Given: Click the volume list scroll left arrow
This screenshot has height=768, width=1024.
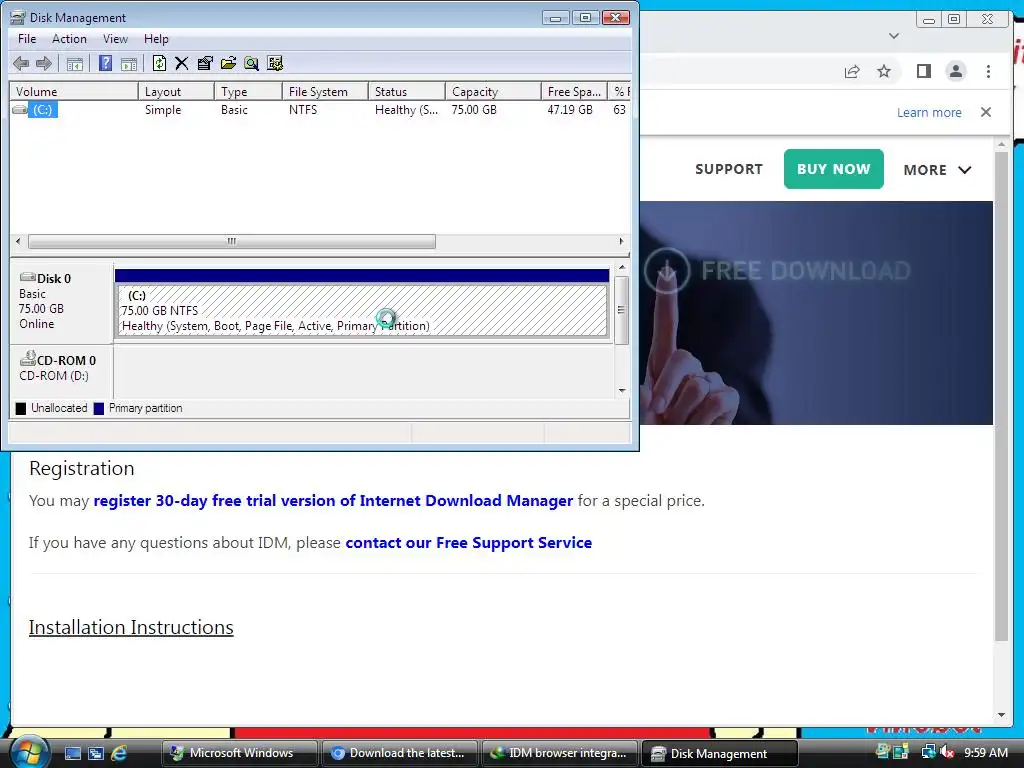Looking at the screenshot, I should [x=18, y=242].
